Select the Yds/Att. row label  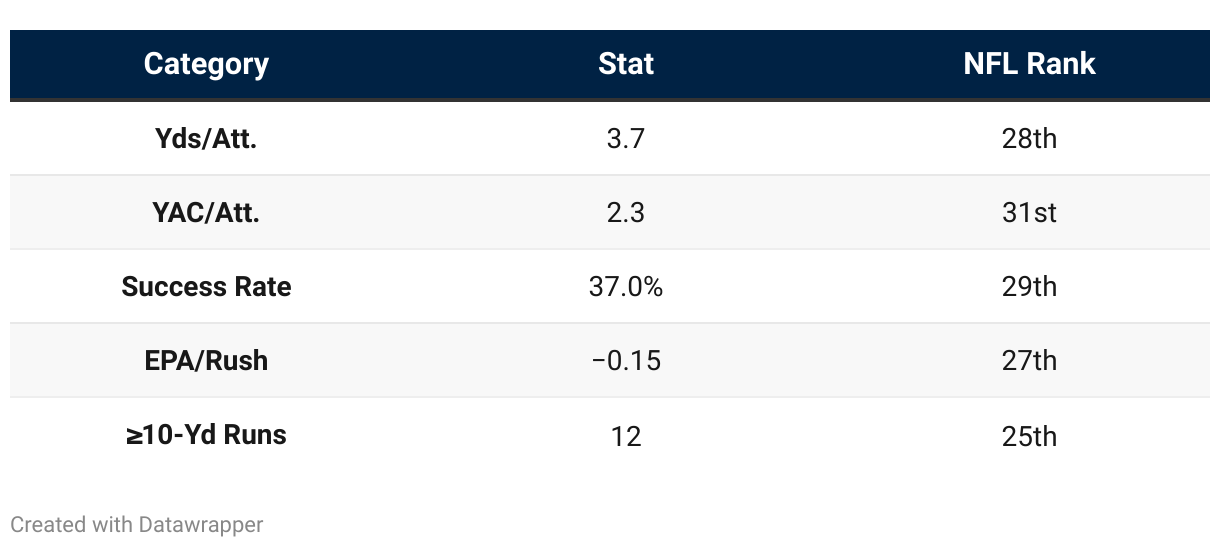pos(206,138)
